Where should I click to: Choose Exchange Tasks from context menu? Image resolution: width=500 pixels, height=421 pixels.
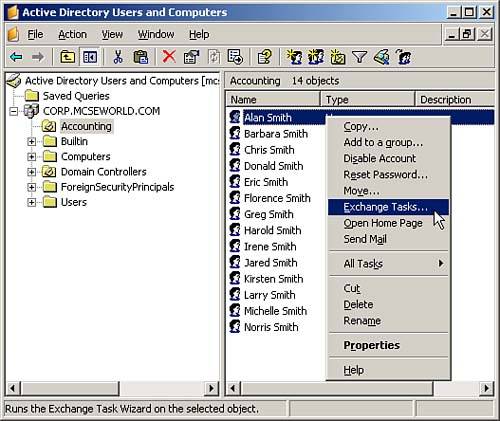(x=388, y=207)
